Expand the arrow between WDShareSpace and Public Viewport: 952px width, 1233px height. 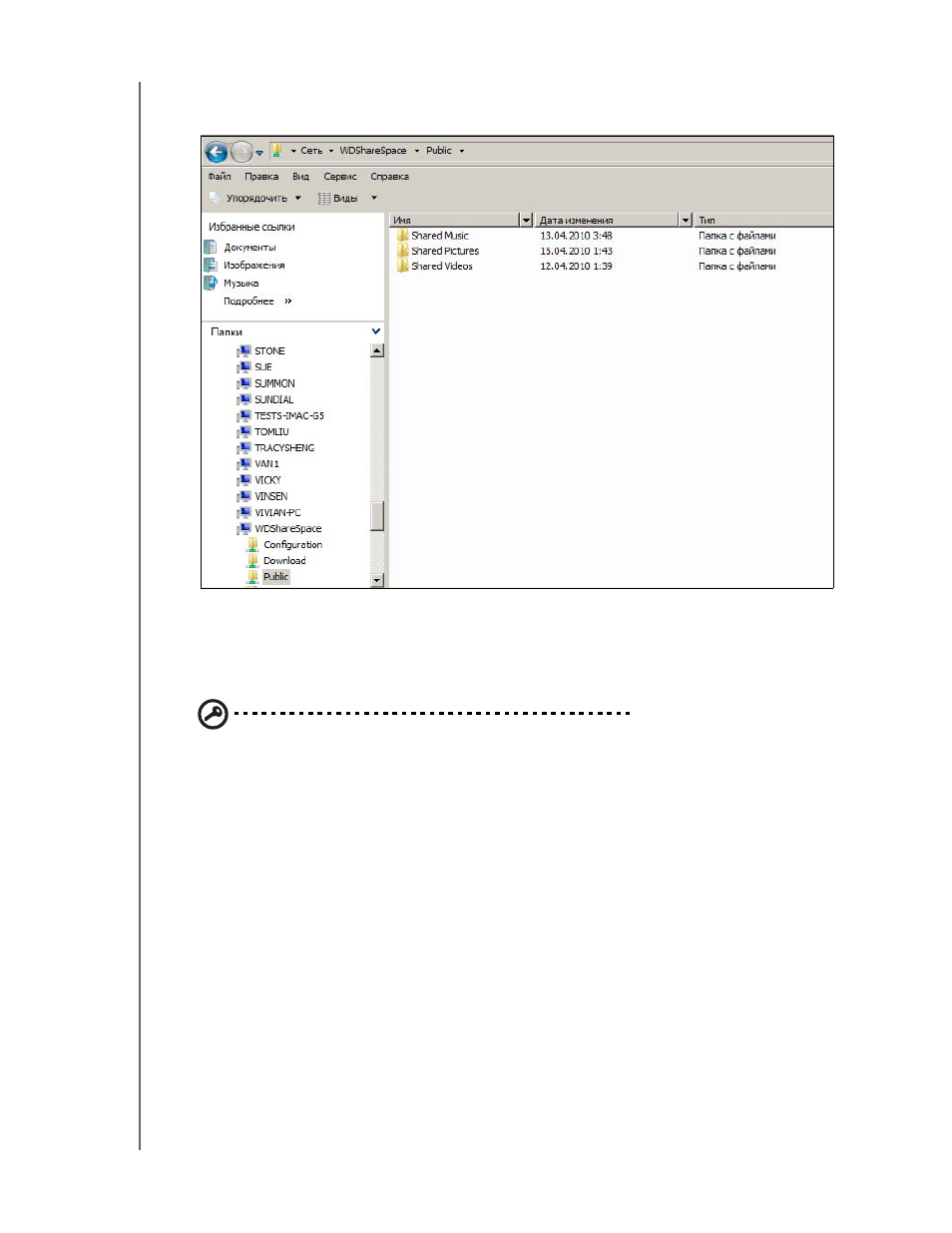pyautogui.click(x=417, y=151)
